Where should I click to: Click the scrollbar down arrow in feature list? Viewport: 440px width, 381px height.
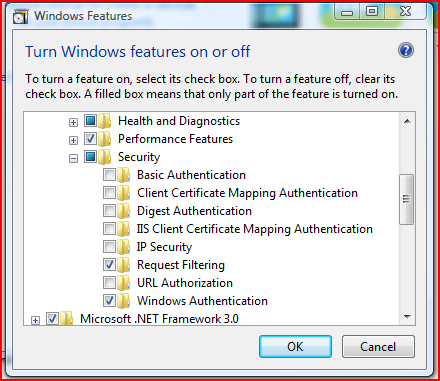[x=407, y=316]
